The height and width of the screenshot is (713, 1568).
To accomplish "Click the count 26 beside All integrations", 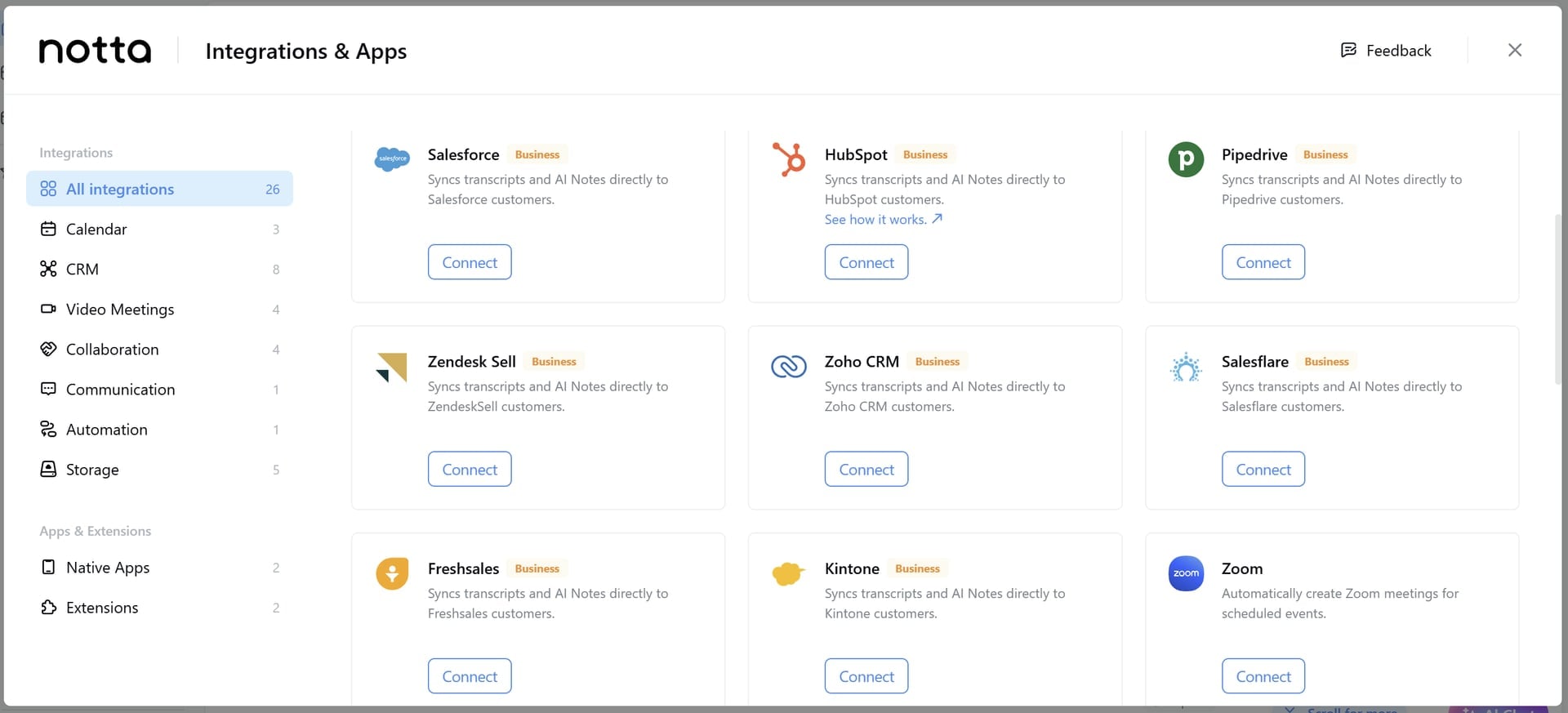I will coord(273,189).
